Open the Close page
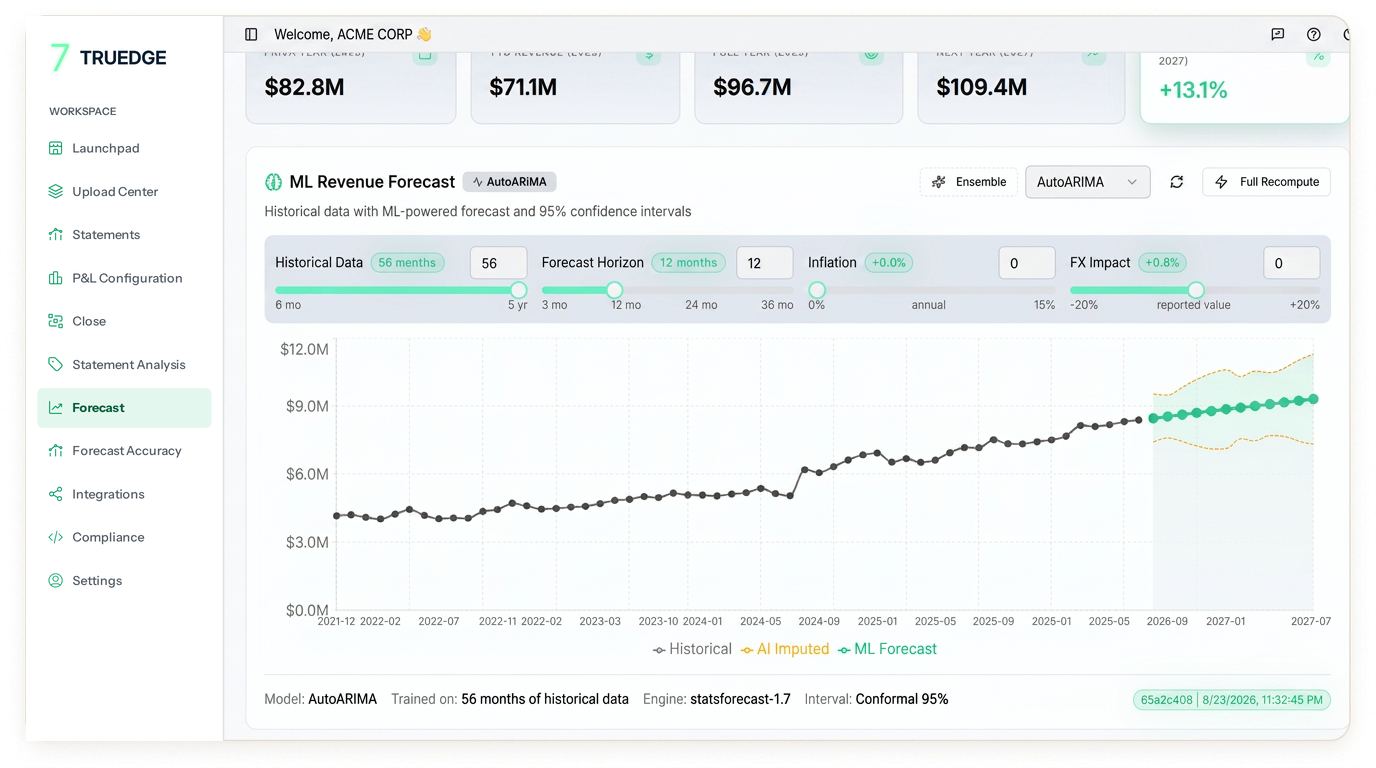 point(124,321)
